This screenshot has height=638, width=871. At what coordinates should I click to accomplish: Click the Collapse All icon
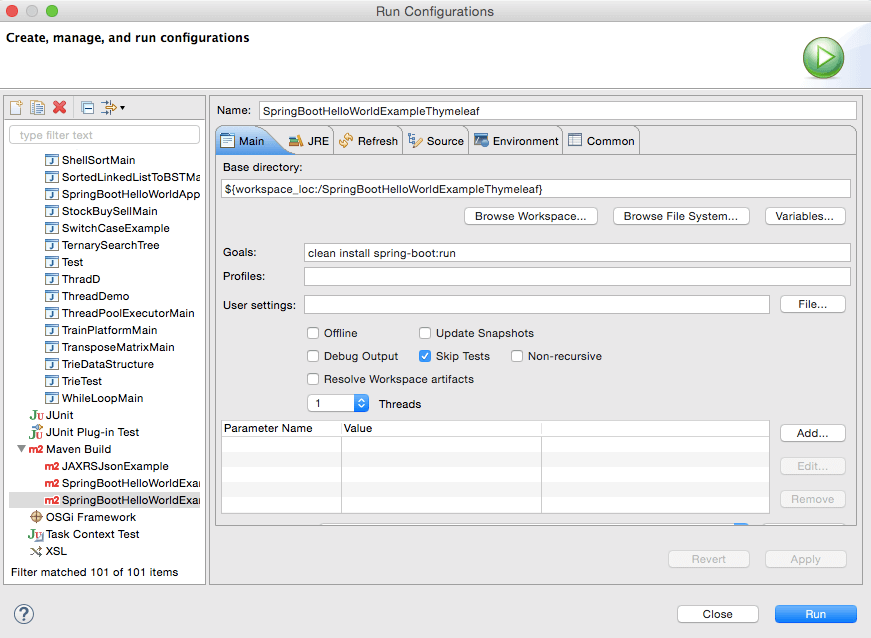tap(87, 107)
